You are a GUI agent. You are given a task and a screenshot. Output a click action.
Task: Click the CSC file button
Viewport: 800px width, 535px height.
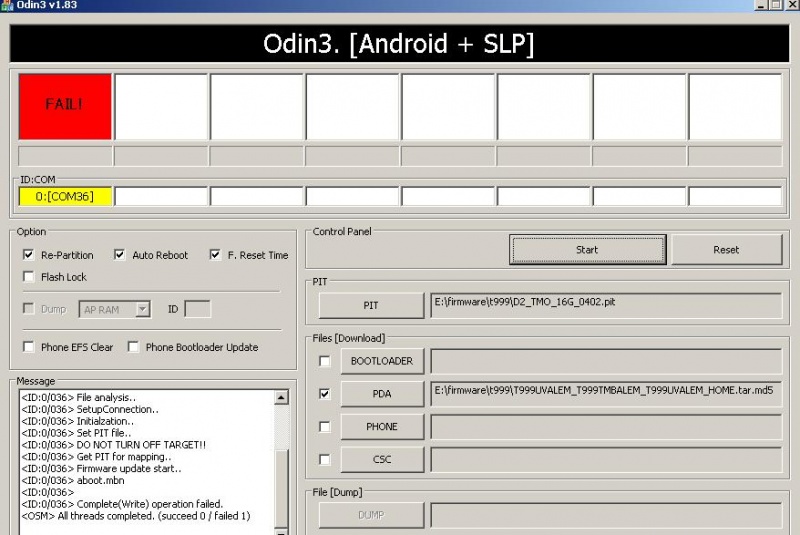pyautogui.click(x=382, y=460)
